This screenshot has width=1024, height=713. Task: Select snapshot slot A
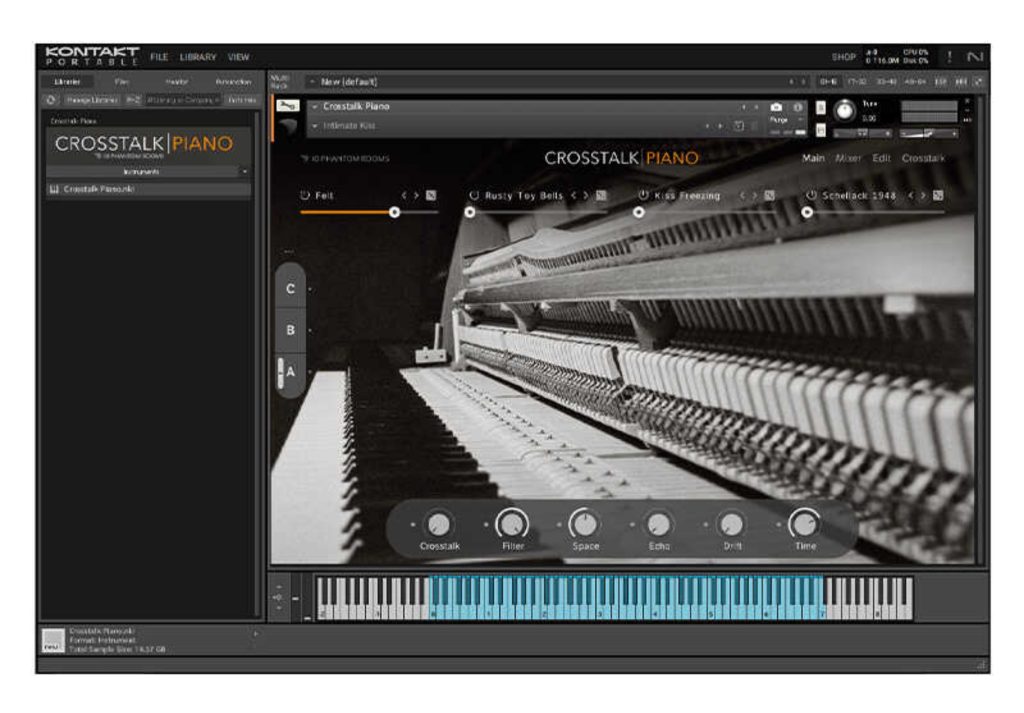291,372
